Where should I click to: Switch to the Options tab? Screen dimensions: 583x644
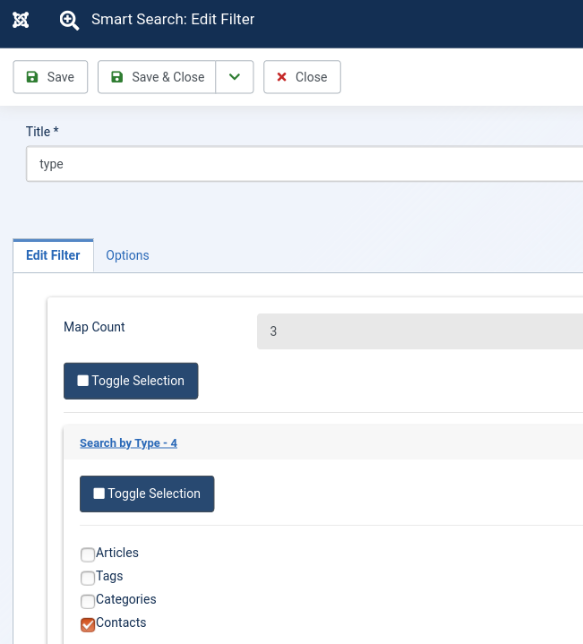click(x=127, y=255)
